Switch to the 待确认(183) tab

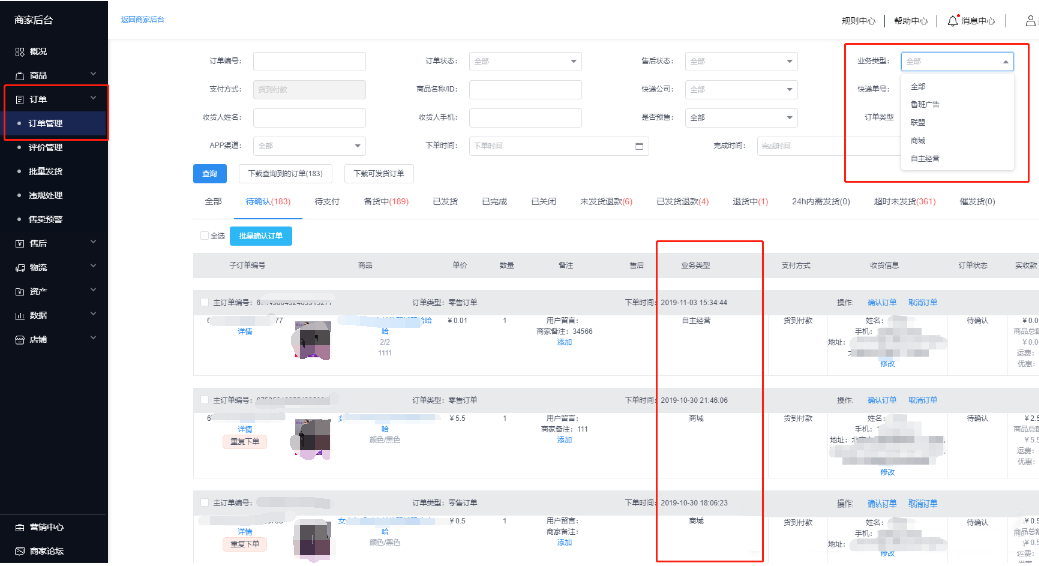click(x=268, y=201)
